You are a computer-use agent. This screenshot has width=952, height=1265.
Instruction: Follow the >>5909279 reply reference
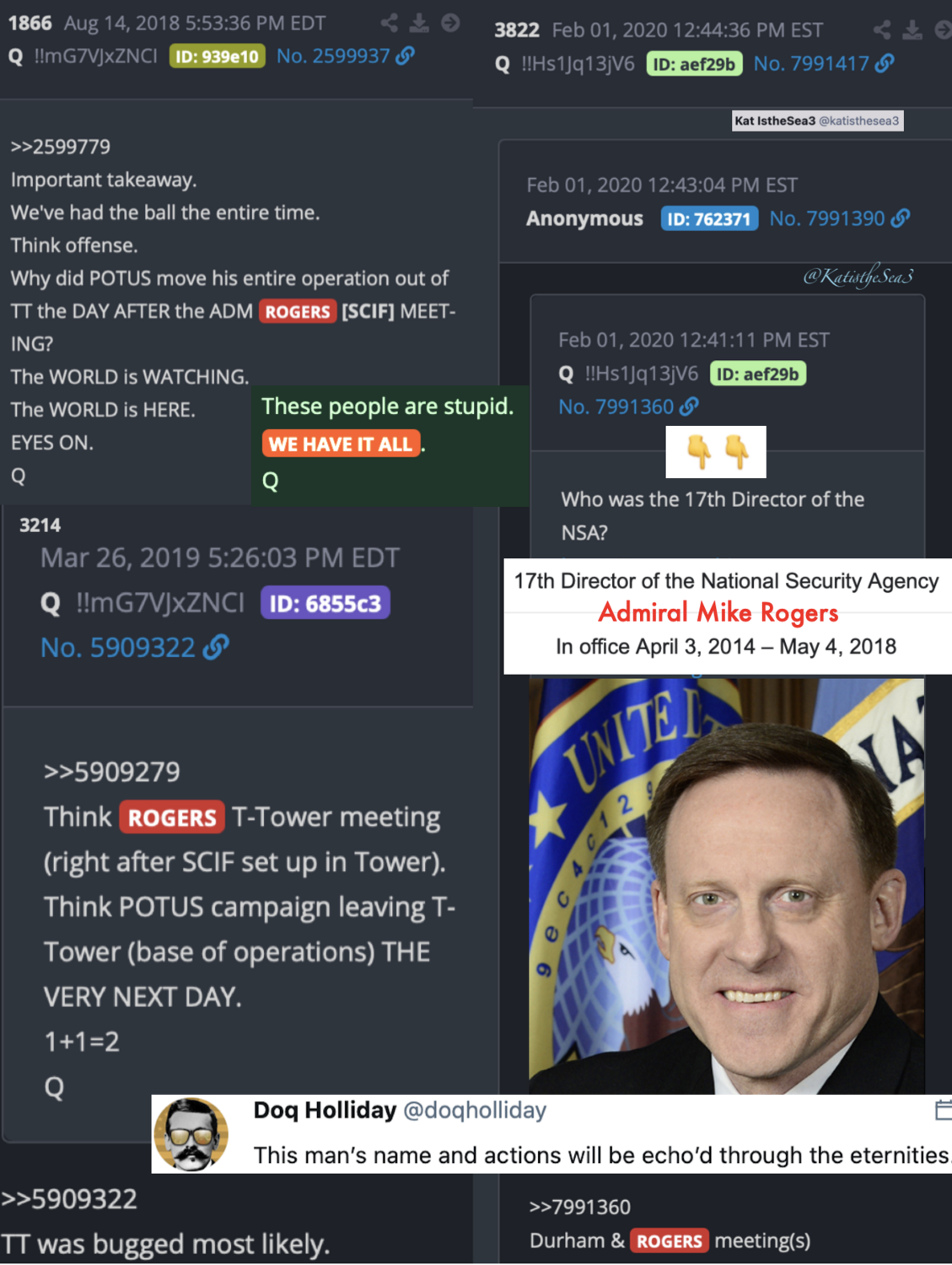(111, 772)
